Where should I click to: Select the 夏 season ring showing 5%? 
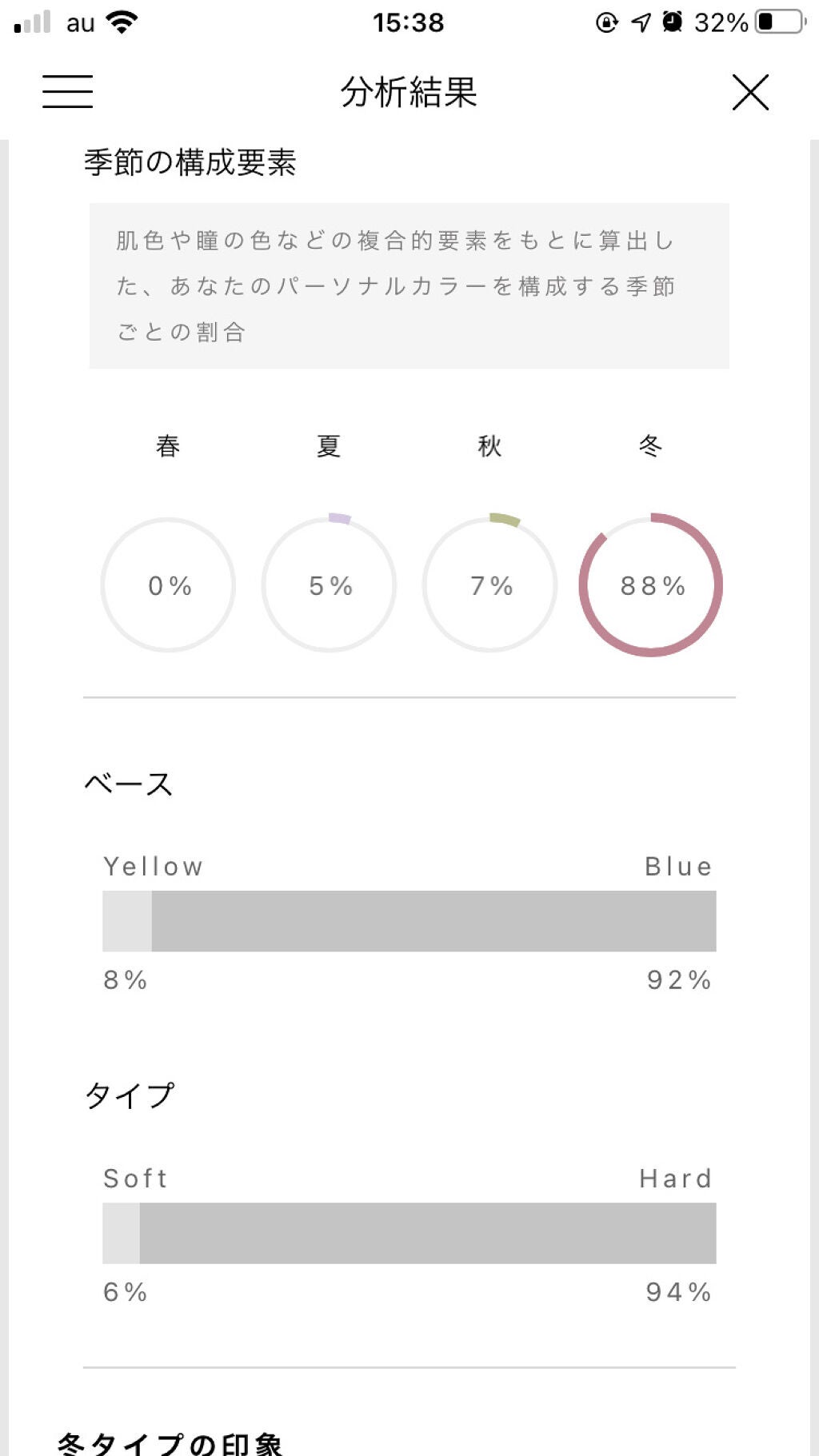328,585
